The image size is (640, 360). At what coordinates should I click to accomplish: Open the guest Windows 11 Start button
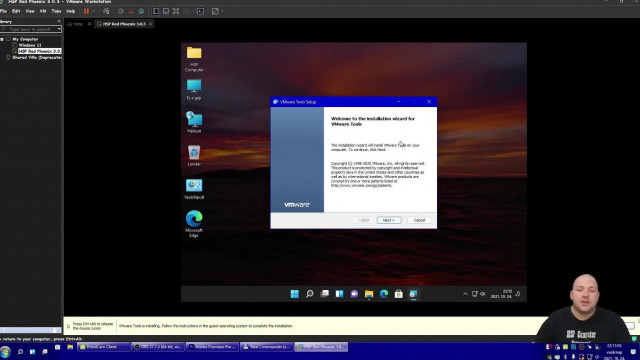pos(295,294)
